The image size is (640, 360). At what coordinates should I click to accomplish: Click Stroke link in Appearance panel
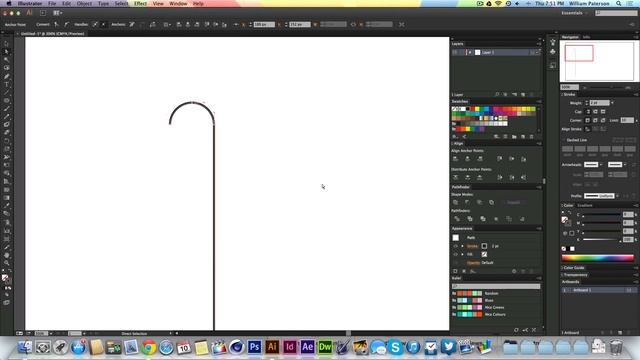point(472,246)
